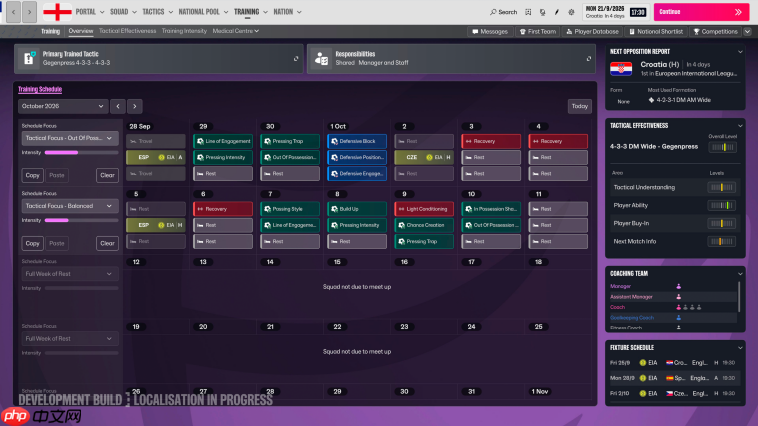758x426 pixels.
Task: Open the Chance Creation session on 9 Oct
Action: coord(424,225)
